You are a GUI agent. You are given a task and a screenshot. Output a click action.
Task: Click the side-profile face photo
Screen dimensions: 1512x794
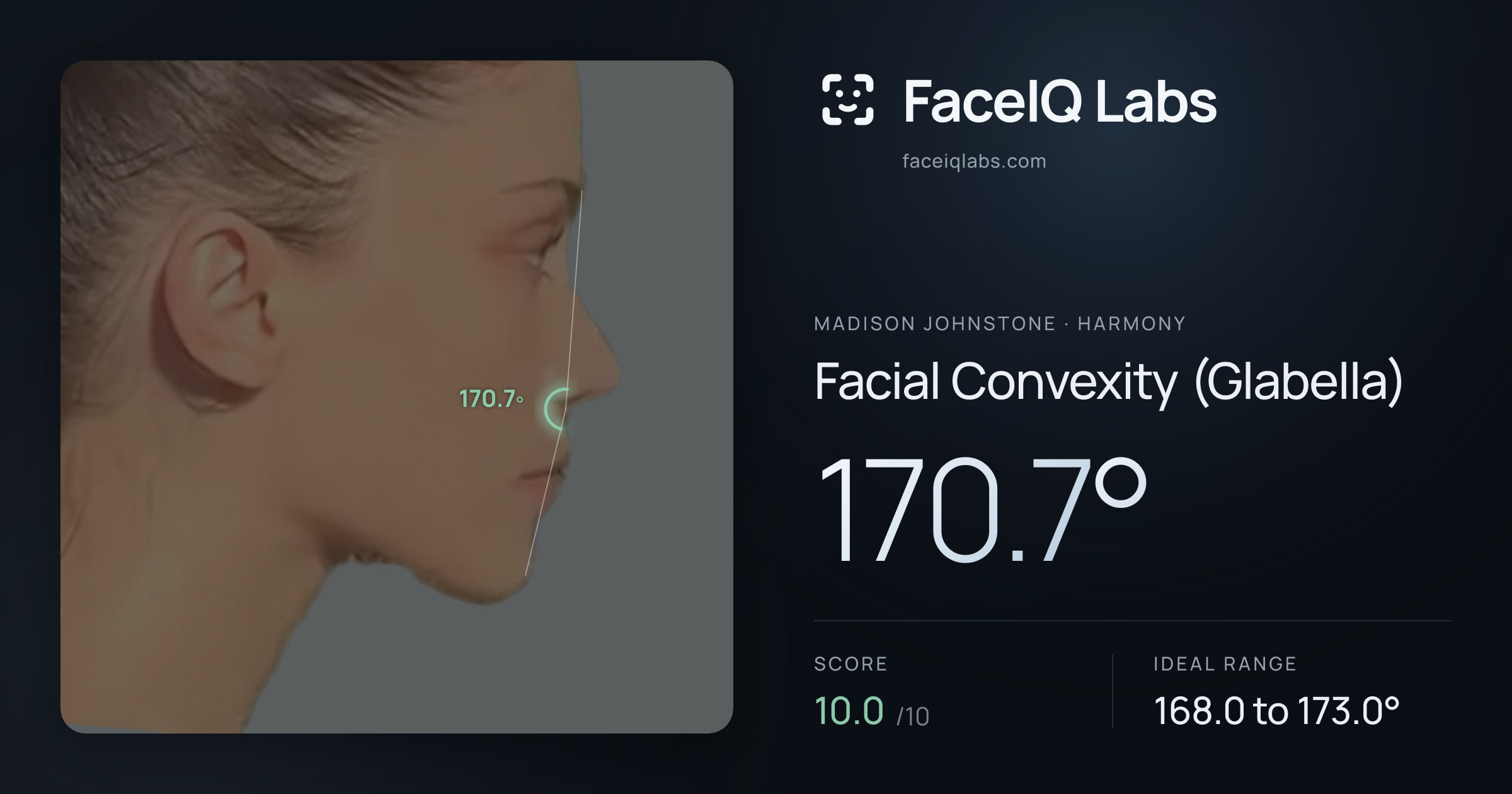click(x=397, y=397)
